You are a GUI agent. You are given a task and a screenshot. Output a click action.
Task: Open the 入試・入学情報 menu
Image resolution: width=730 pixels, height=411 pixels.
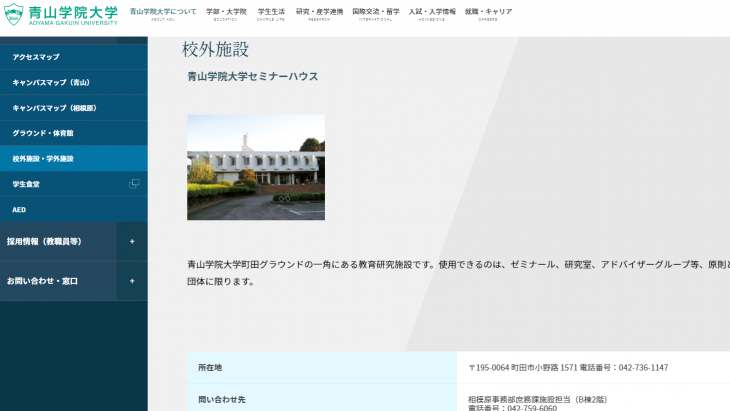pyautogui.click(x=432, y=14)
